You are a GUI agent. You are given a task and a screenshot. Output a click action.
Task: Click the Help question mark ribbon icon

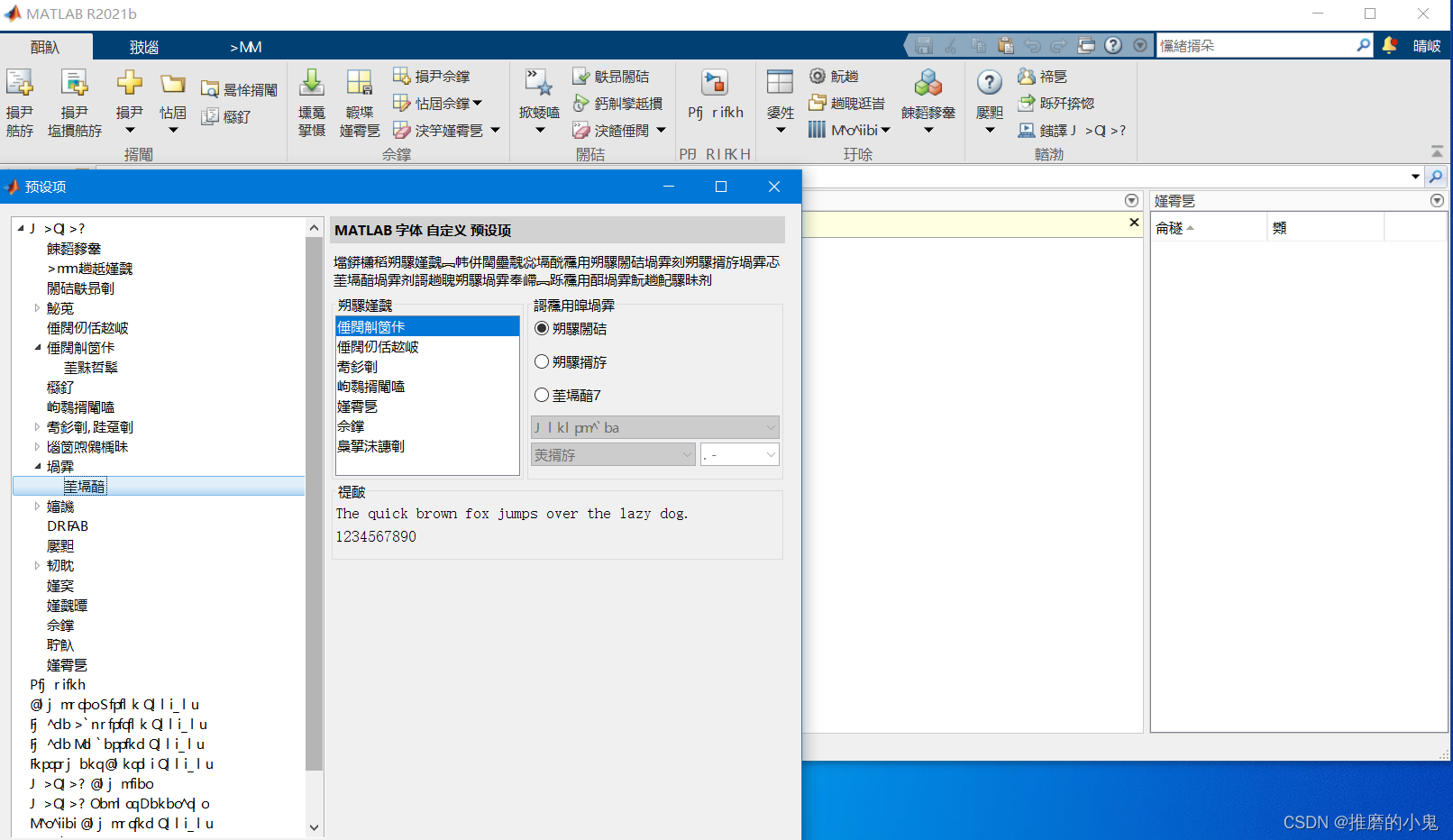point(989,83)
